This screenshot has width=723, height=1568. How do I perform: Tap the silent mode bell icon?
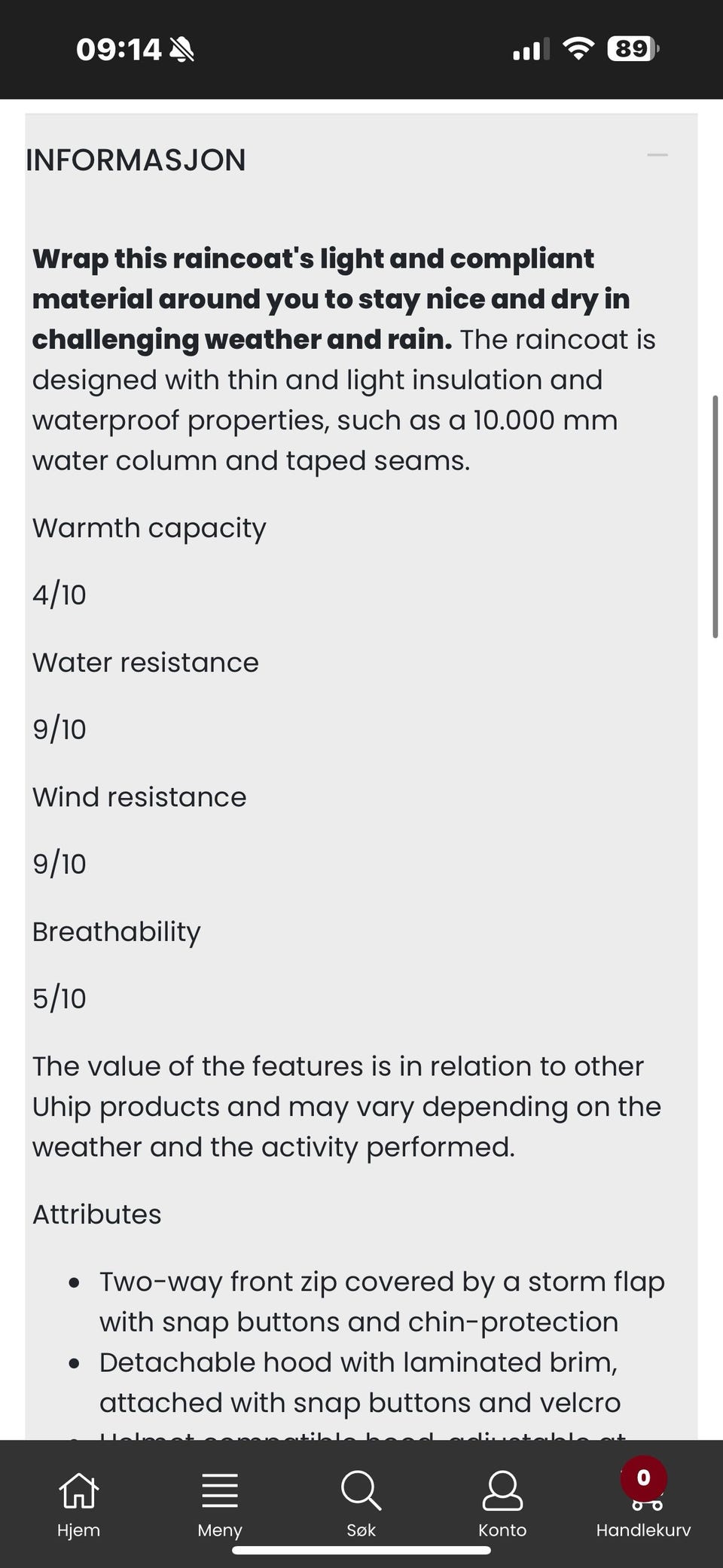(182, 50)
